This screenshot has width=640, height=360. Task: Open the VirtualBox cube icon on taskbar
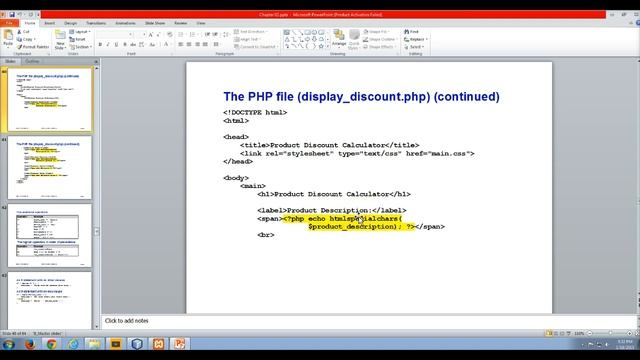[x=137, y=344]
